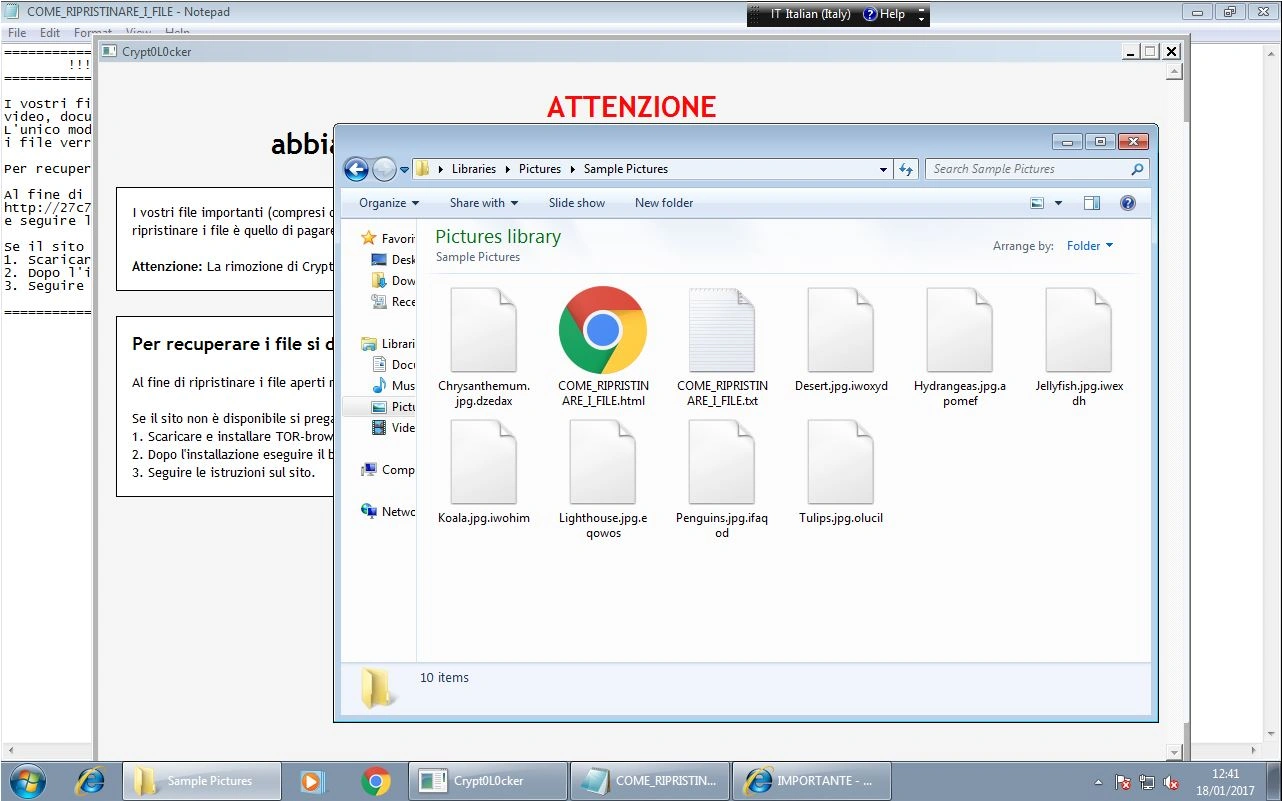The image size is (1282, 801).
Task: Click Action Center flag tray icon
Action: tap(1123, 782)
